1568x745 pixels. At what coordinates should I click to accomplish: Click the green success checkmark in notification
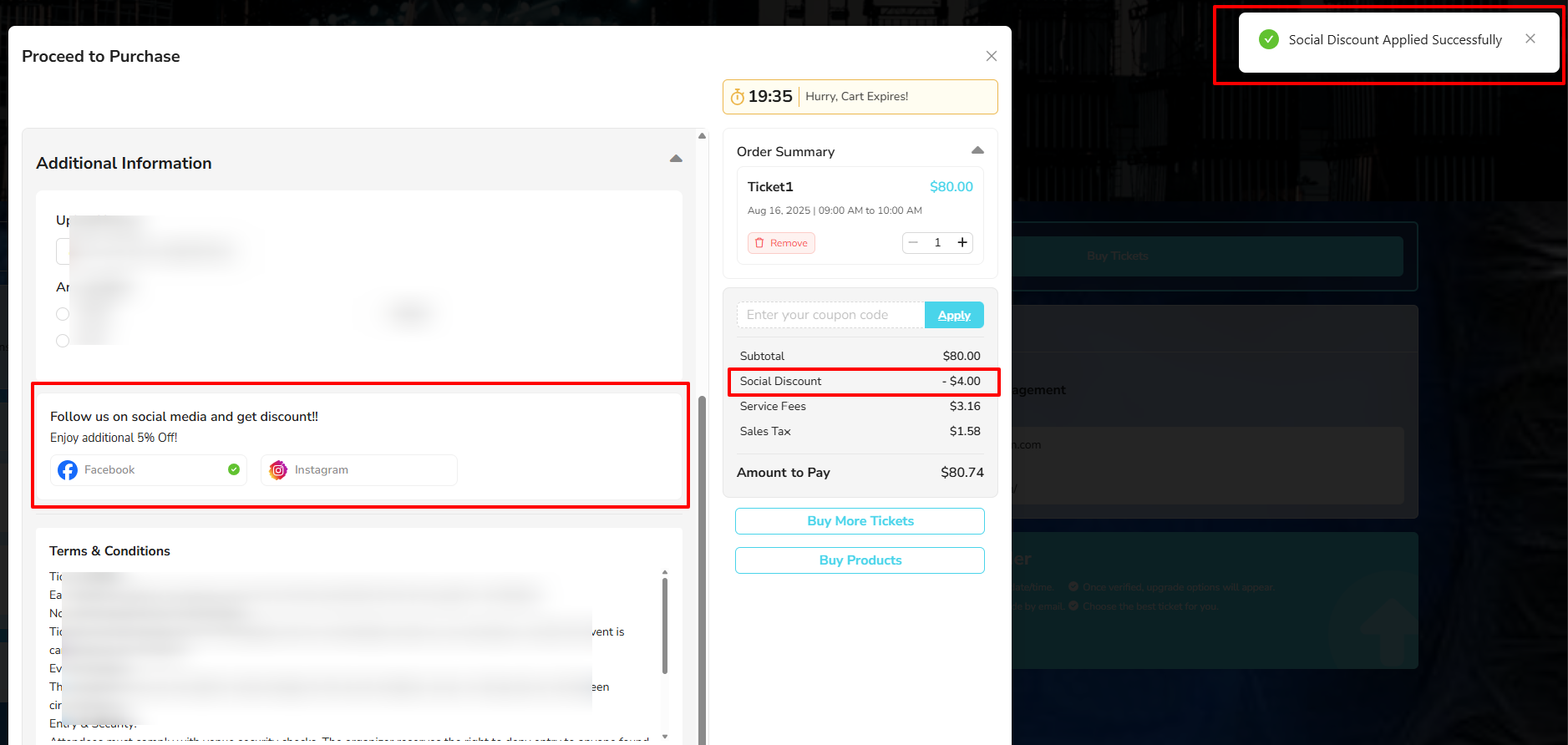click(x=1269, y=39)
